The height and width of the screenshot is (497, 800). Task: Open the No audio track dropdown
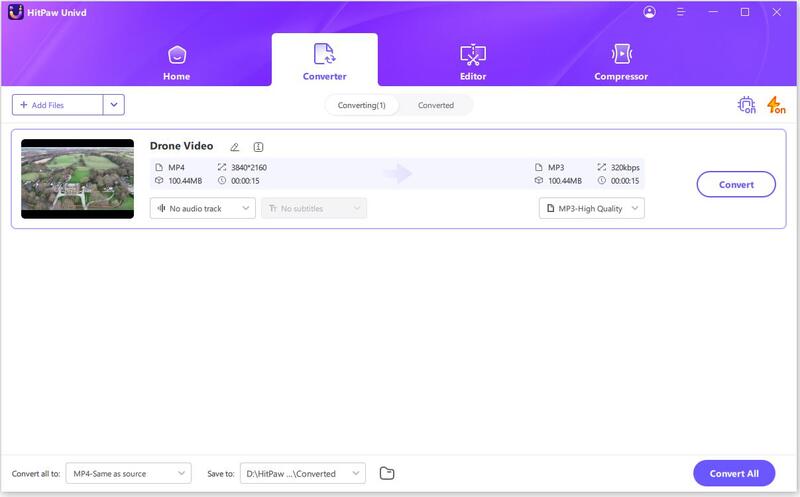coord(203,208)
